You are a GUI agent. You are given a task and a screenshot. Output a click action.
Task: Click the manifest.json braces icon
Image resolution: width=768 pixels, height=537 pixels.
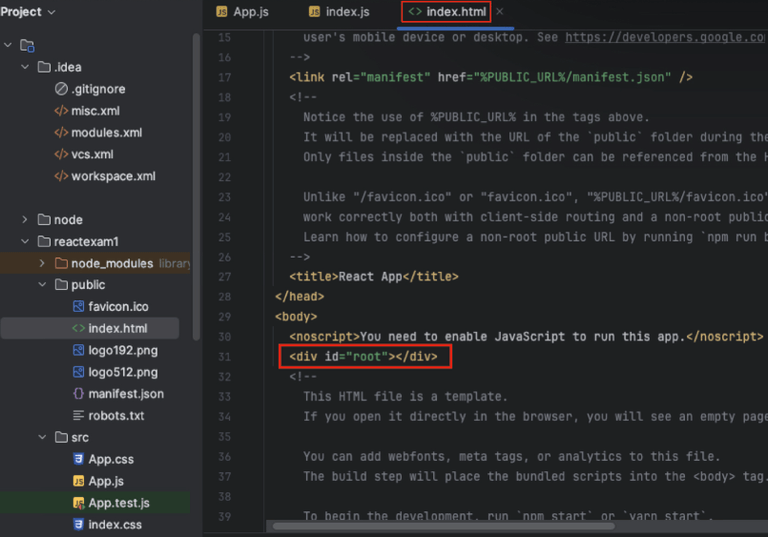[78, 393]
